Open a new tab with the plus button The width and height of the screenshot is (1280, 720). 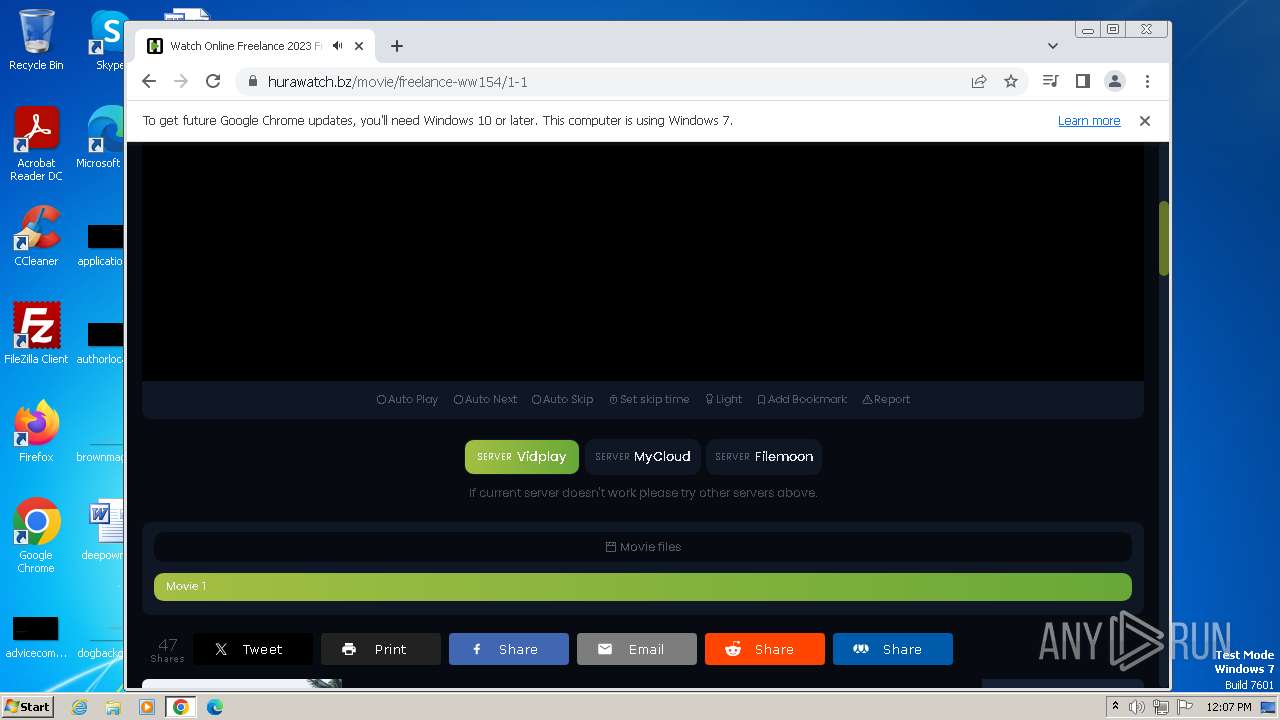397,46
